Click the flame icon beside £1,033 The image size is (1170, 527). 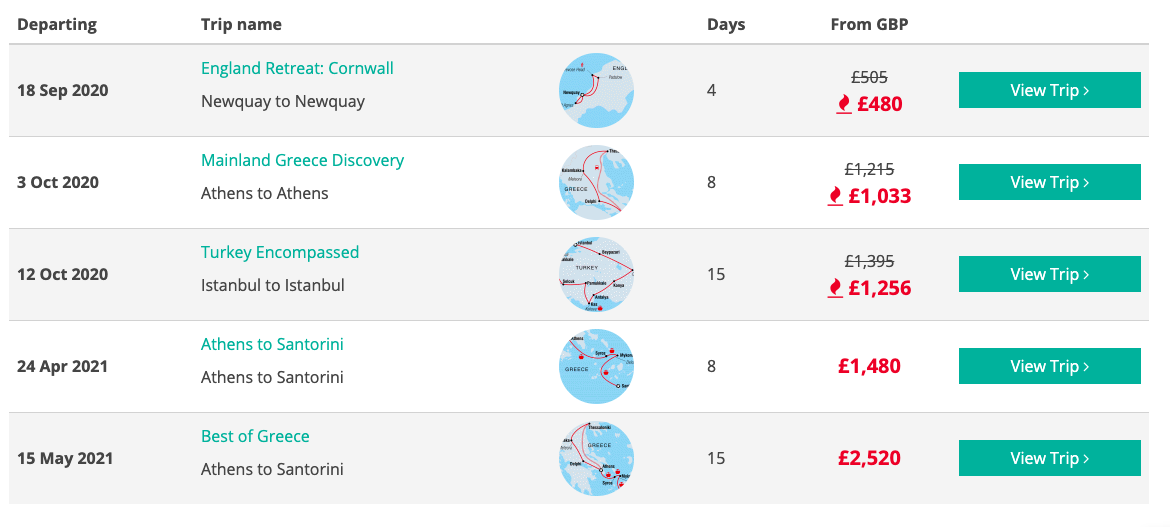click(835, 196)
